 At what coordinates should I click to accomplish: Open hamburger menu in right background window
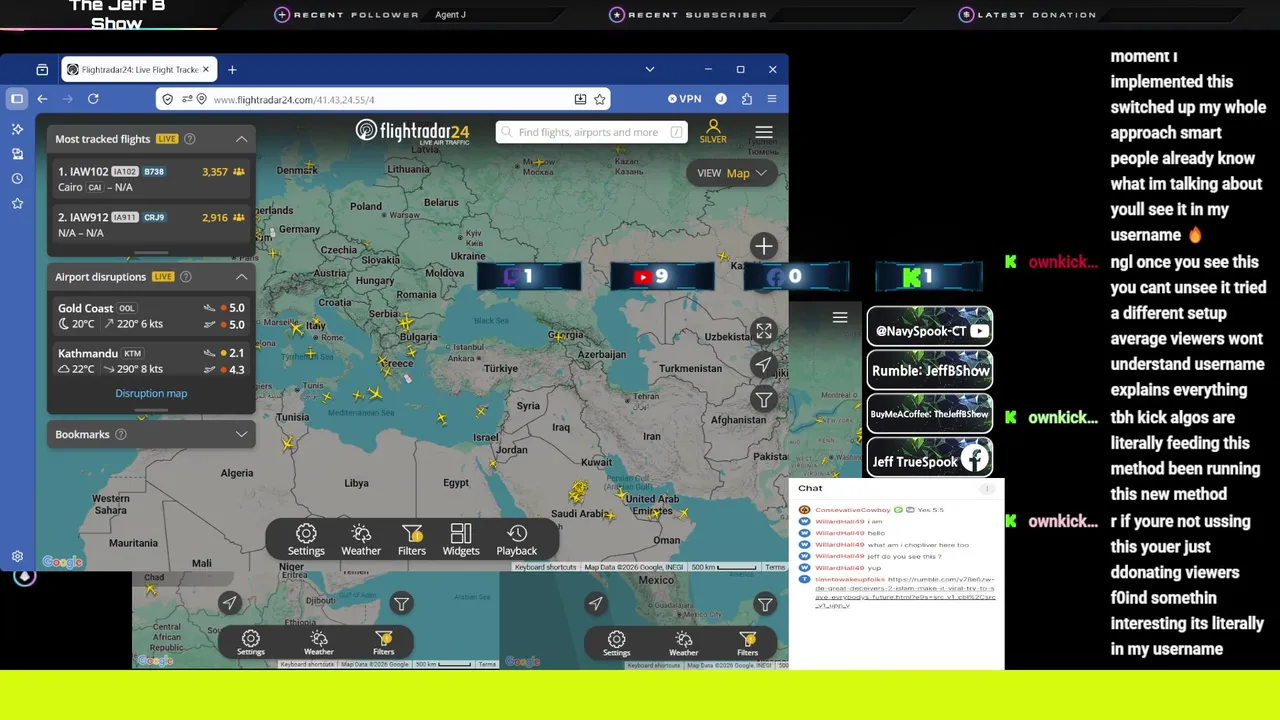tap(840, 317)
